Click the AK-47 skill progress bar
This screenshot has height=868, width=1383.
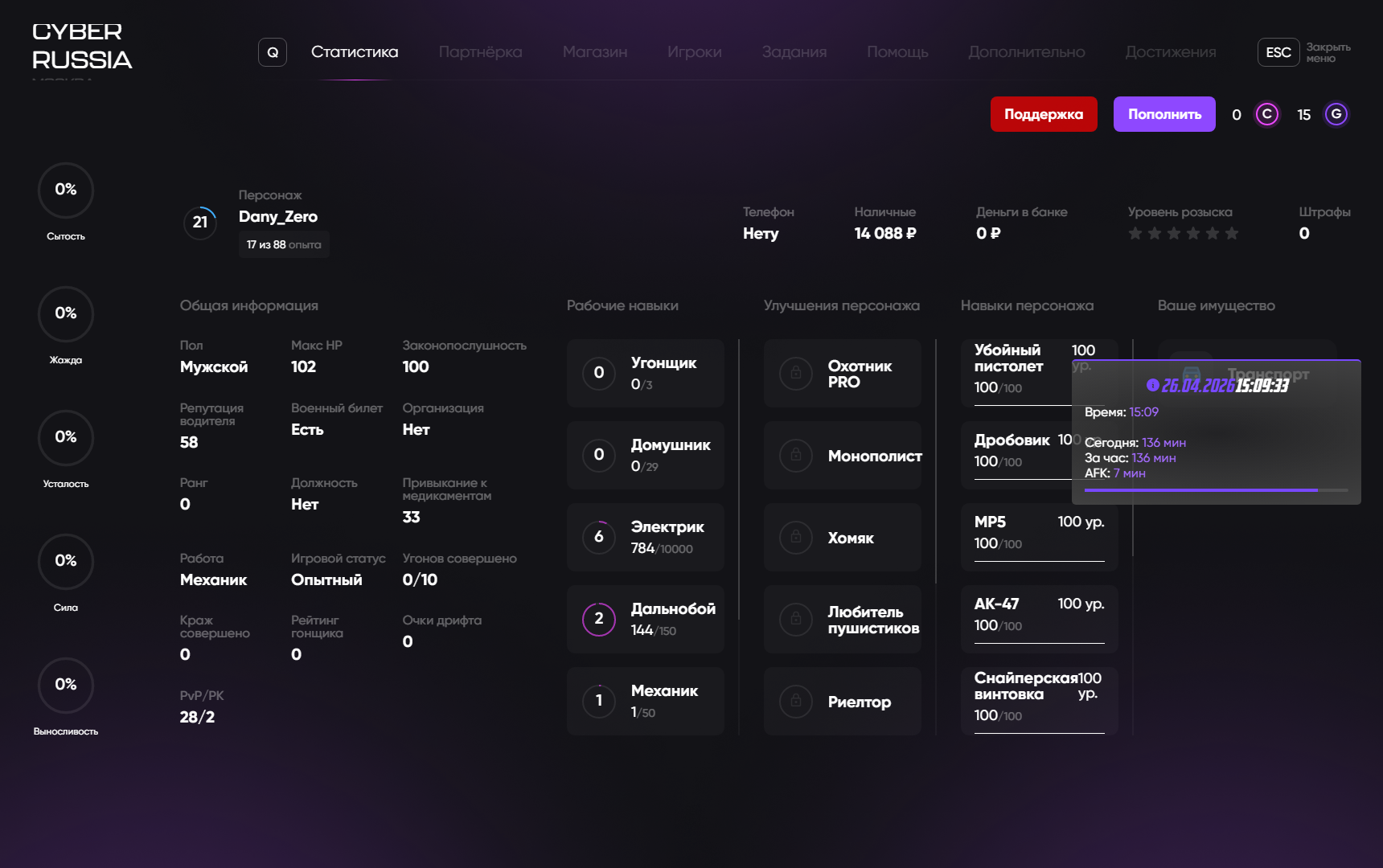point(1040,643)
